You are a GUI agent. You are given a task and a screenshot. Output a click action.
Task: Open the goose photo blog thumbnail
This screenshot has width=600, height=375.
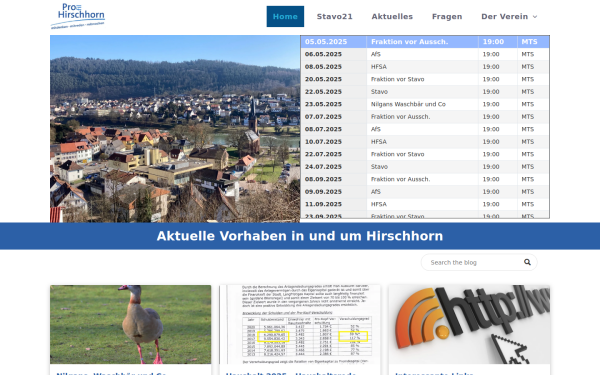click(x=130, y=324)
